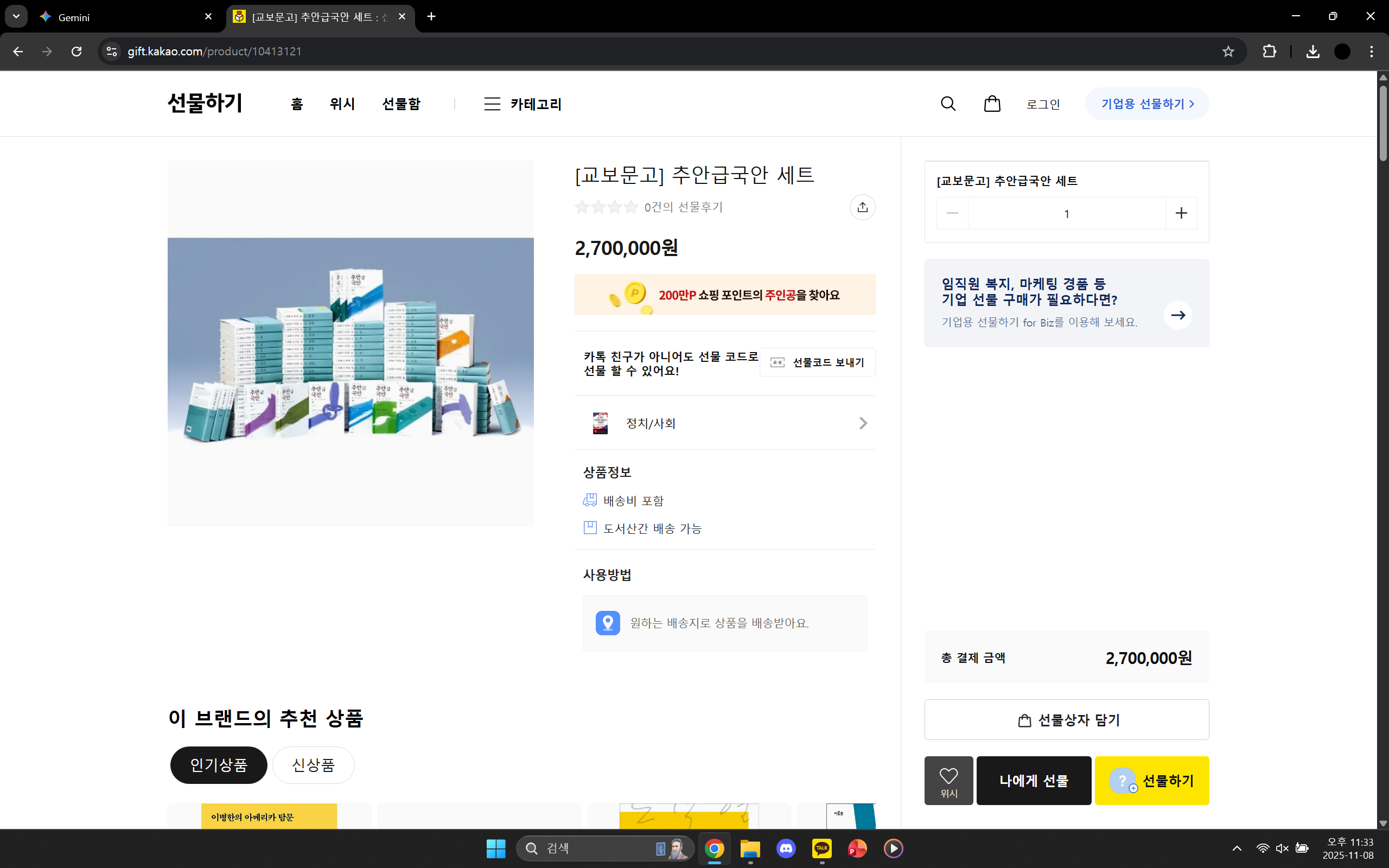Open the shopping bag icon
The image size is (1389, 868).
pos(992,104)
